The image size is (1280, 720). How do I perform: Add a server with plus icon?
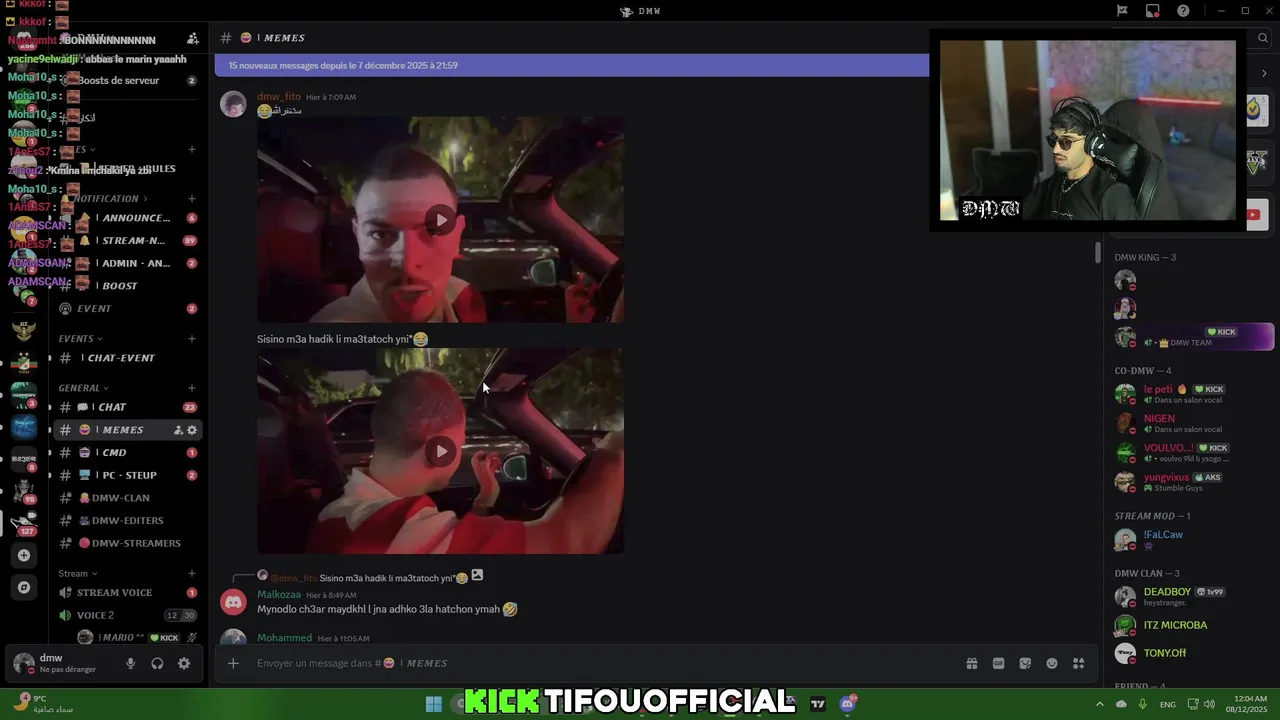click(x=24, y=555)
